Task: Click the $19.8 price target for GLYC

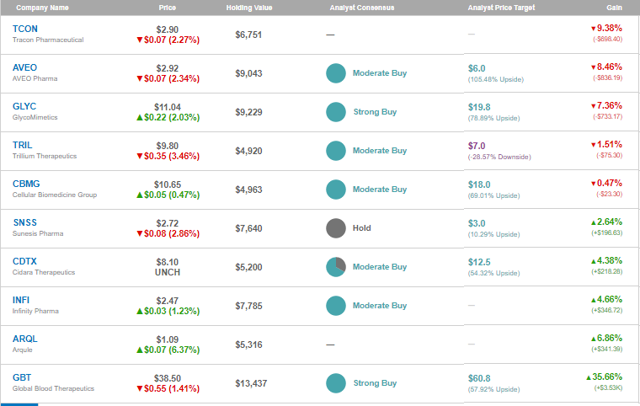Action: [479, 107]
